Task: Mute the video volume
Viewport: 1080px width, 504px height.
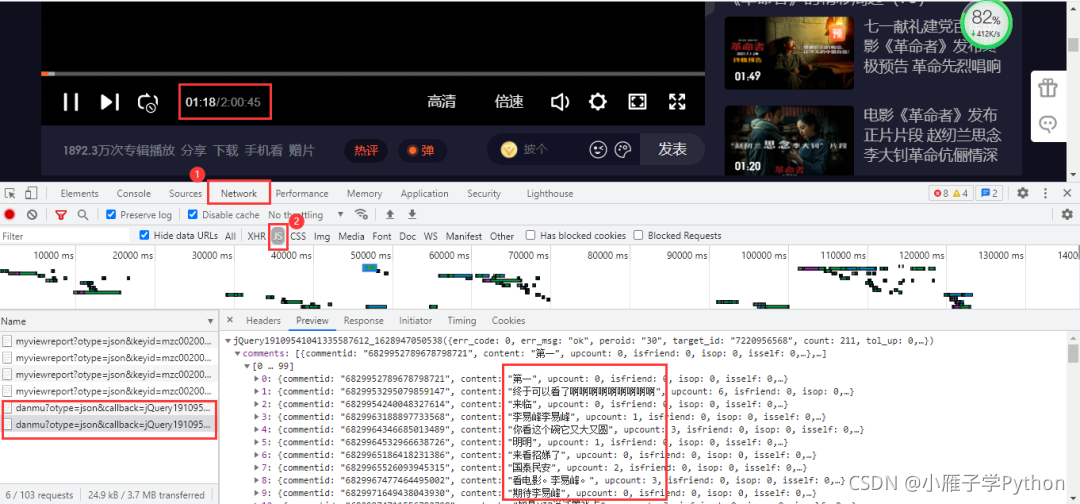Action: 559,102
